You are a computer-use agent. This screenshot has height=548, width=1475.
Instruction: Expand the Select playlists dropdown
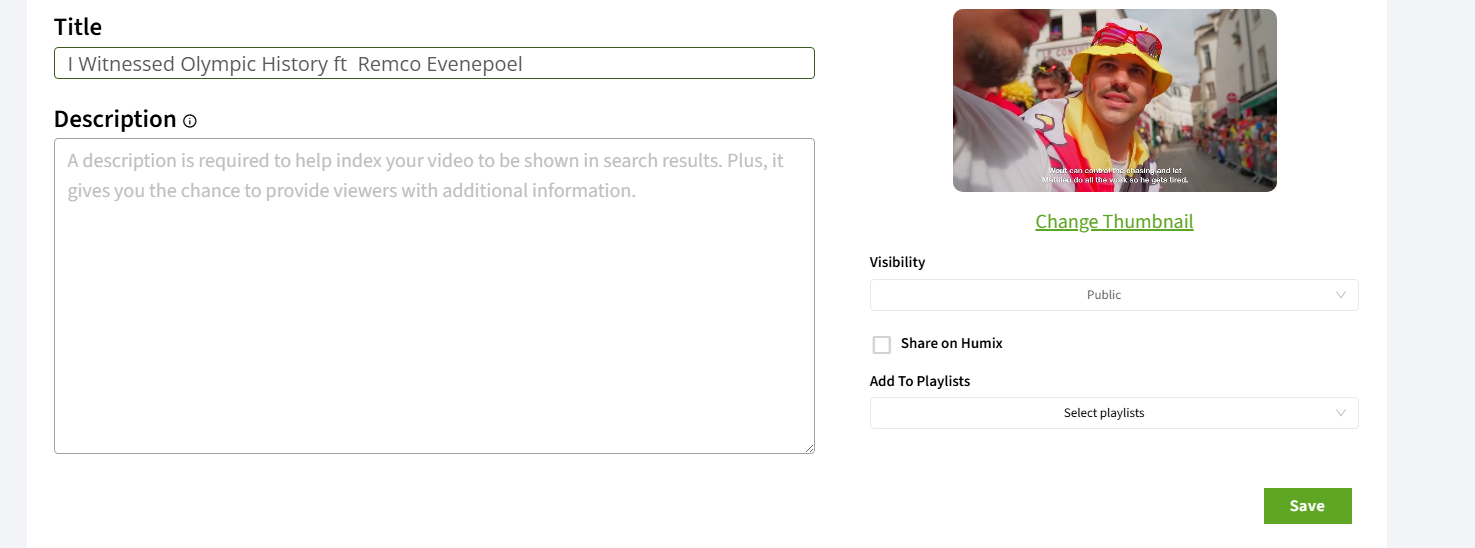pyautogui.click(x=1113, y=413)
